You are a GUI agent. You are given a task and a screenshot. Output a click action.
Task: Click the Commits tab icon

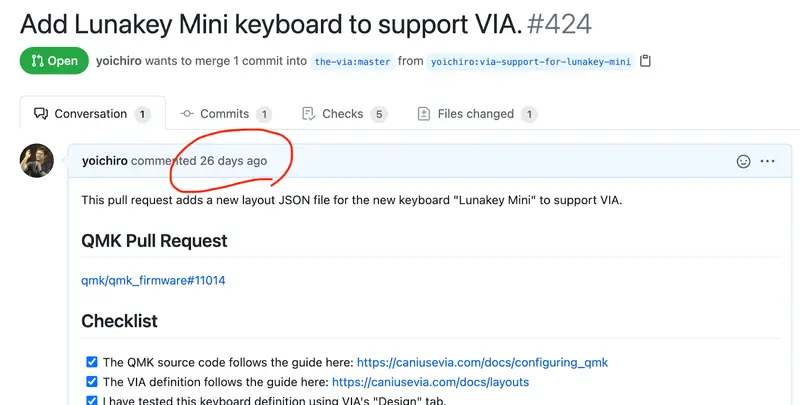[187, 113]
